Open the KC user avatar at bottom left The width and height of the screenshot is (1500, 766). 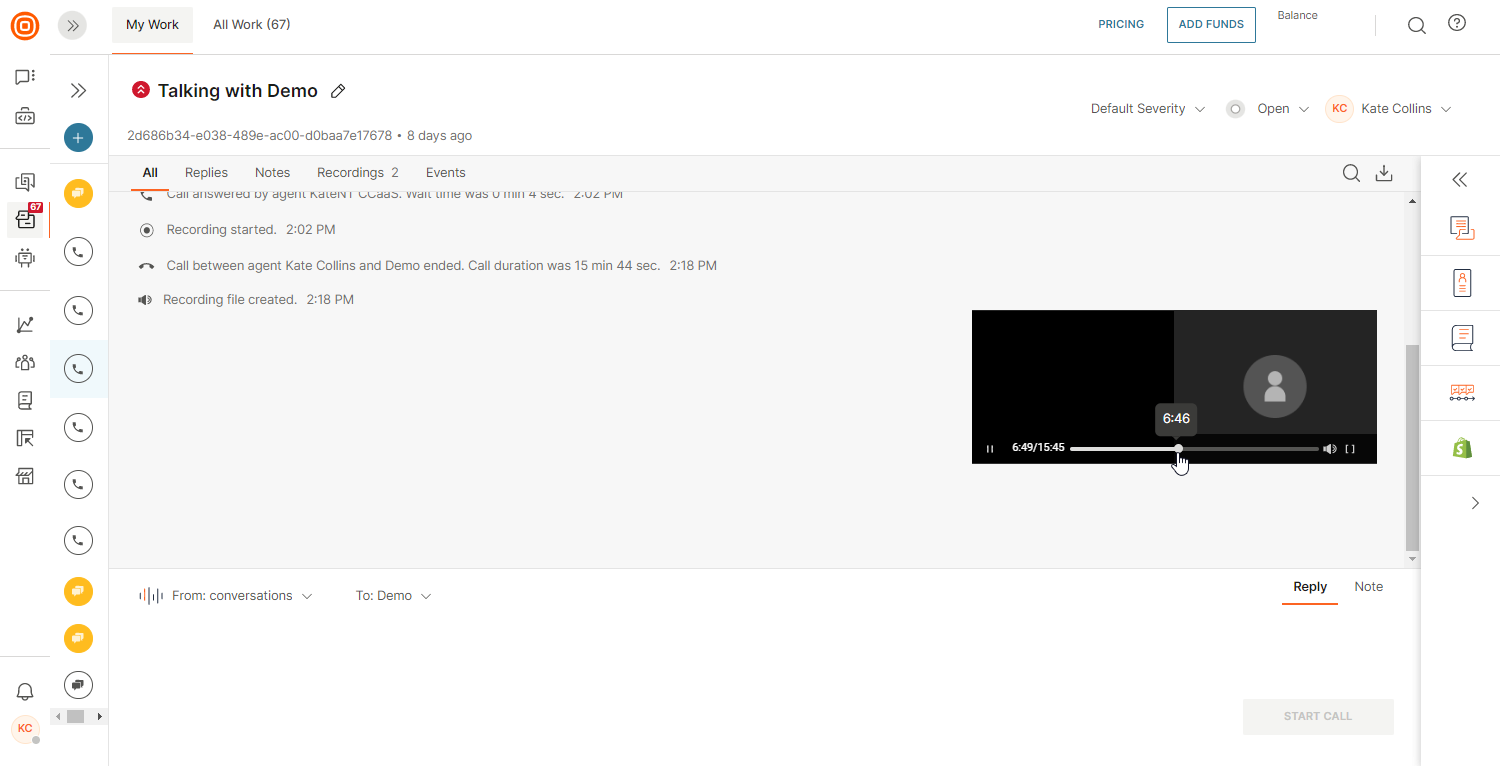25,728
